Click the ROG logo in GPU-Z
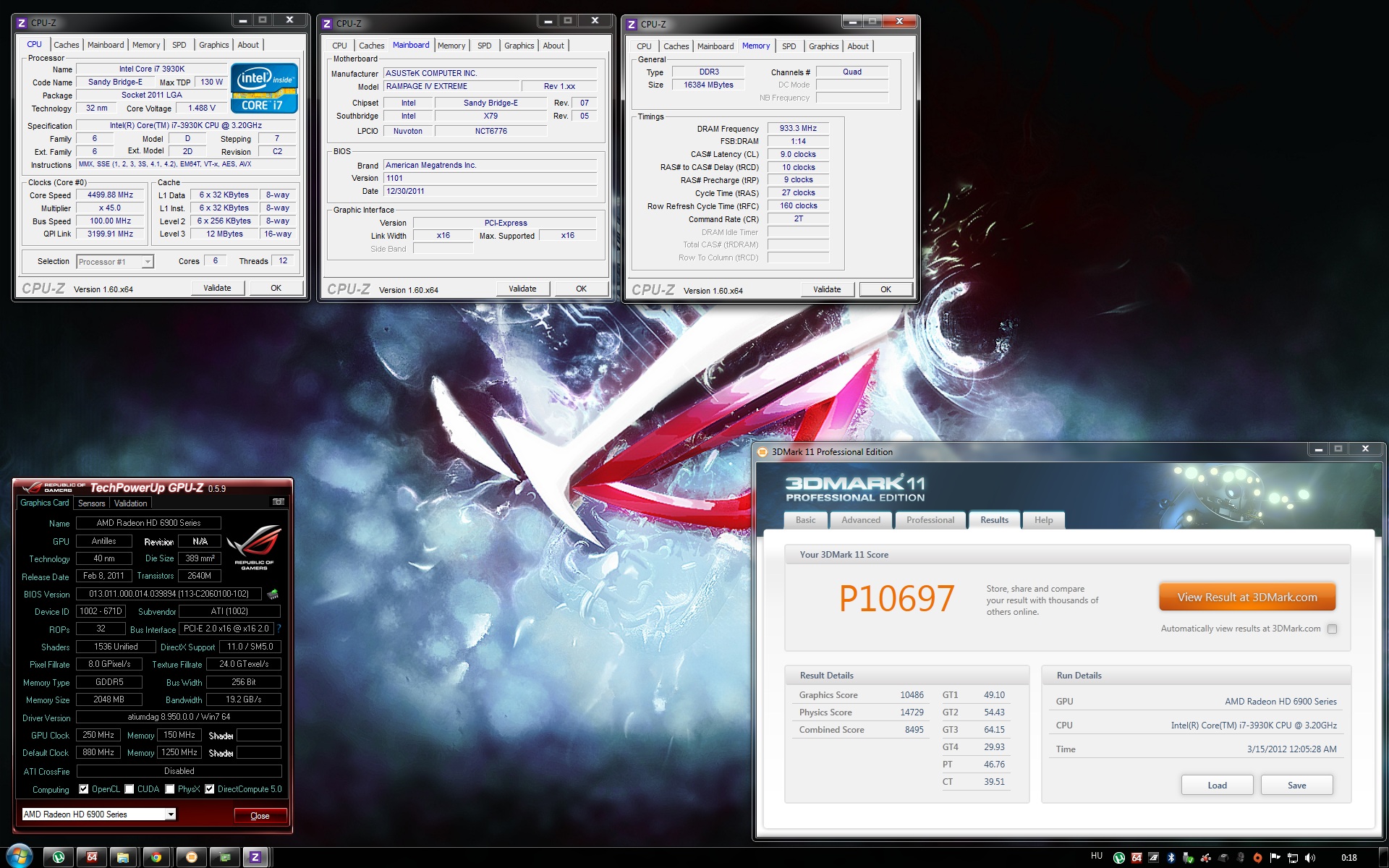The height and width of the screenshot is (868, 1389). click(254, 548)
